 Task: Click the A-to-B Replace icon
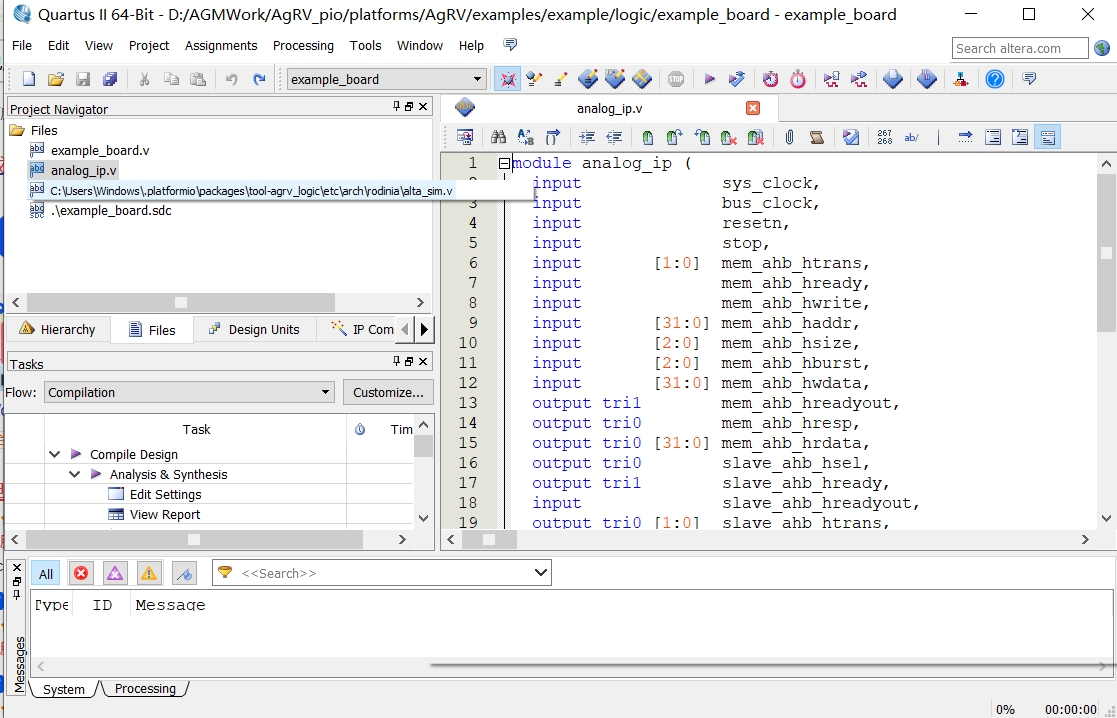coord(526,137)
